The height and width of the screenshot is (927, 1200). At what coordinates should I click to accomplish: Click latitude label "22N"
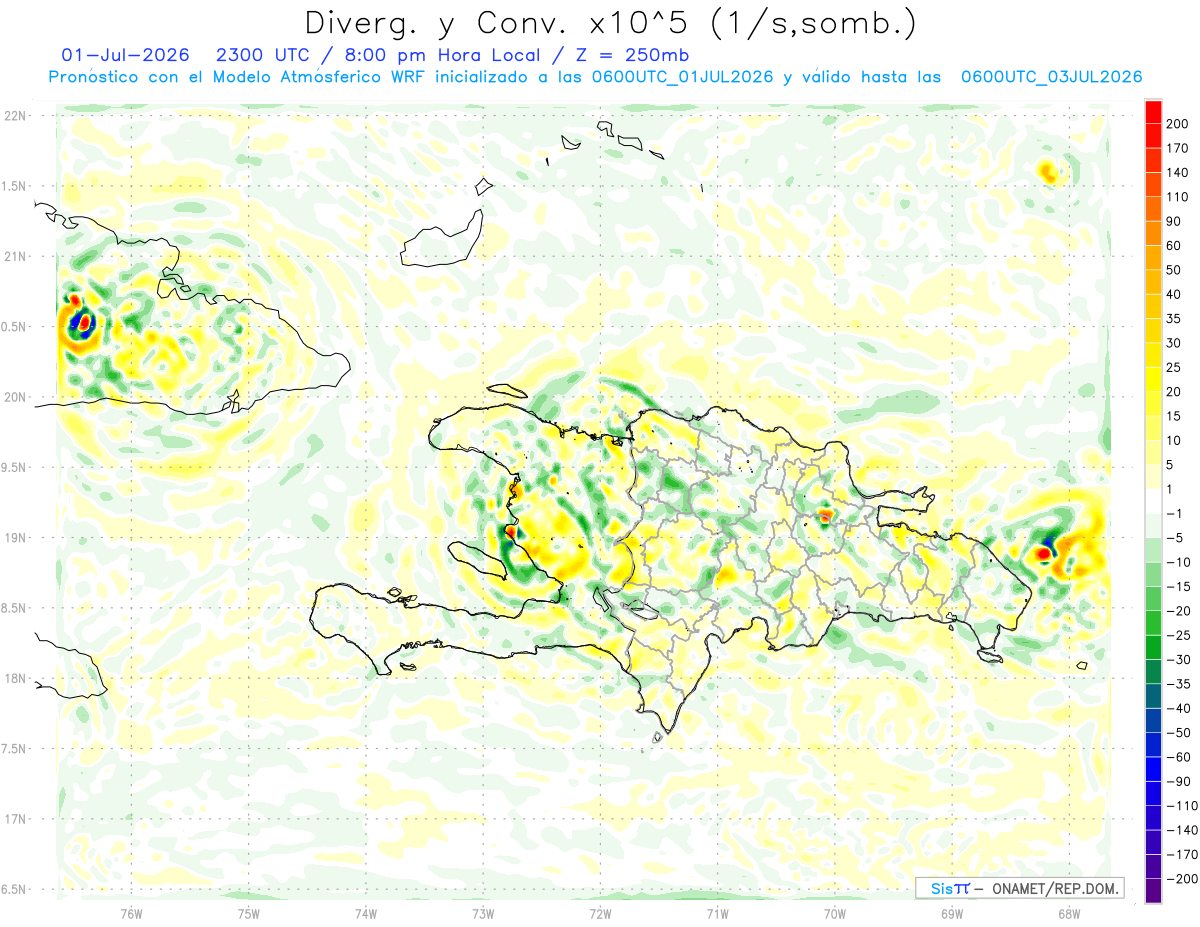tap(15, 116)
